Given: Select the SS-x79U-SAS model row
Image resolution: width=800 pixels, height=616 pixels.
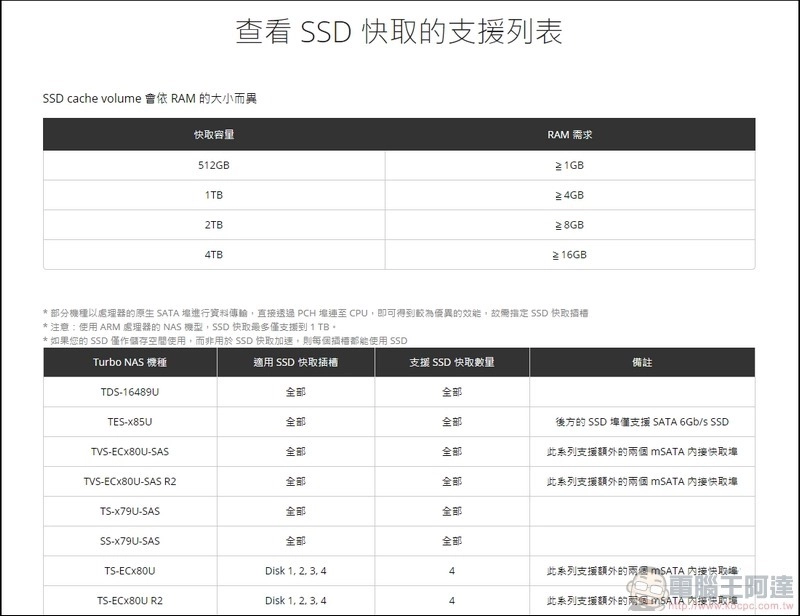Looking at the screenshot, I should coord(130,539).
